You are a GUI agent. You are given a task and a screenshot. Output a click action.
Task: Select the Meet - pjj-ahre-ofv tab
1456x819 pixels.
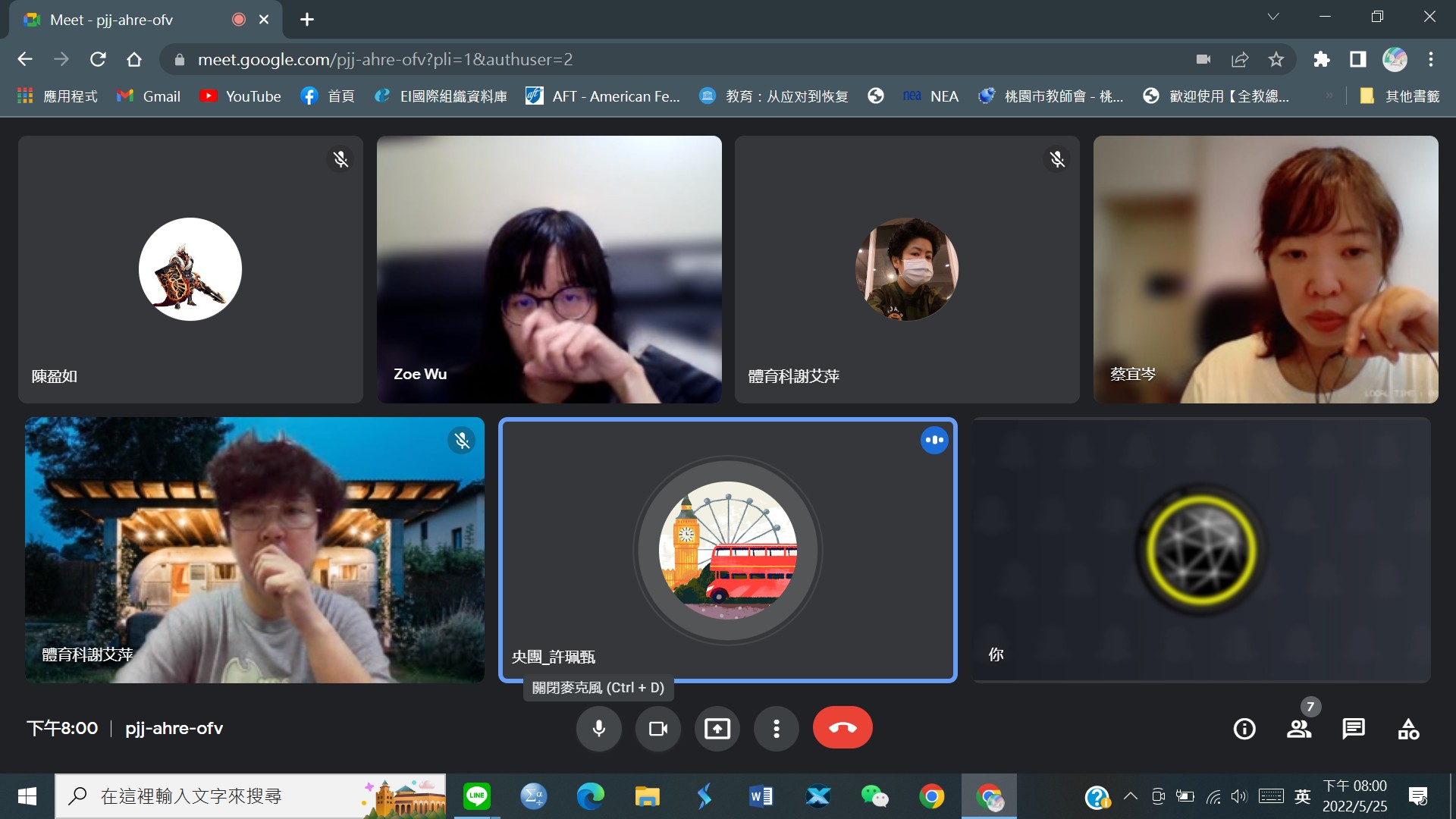point(146,20)
